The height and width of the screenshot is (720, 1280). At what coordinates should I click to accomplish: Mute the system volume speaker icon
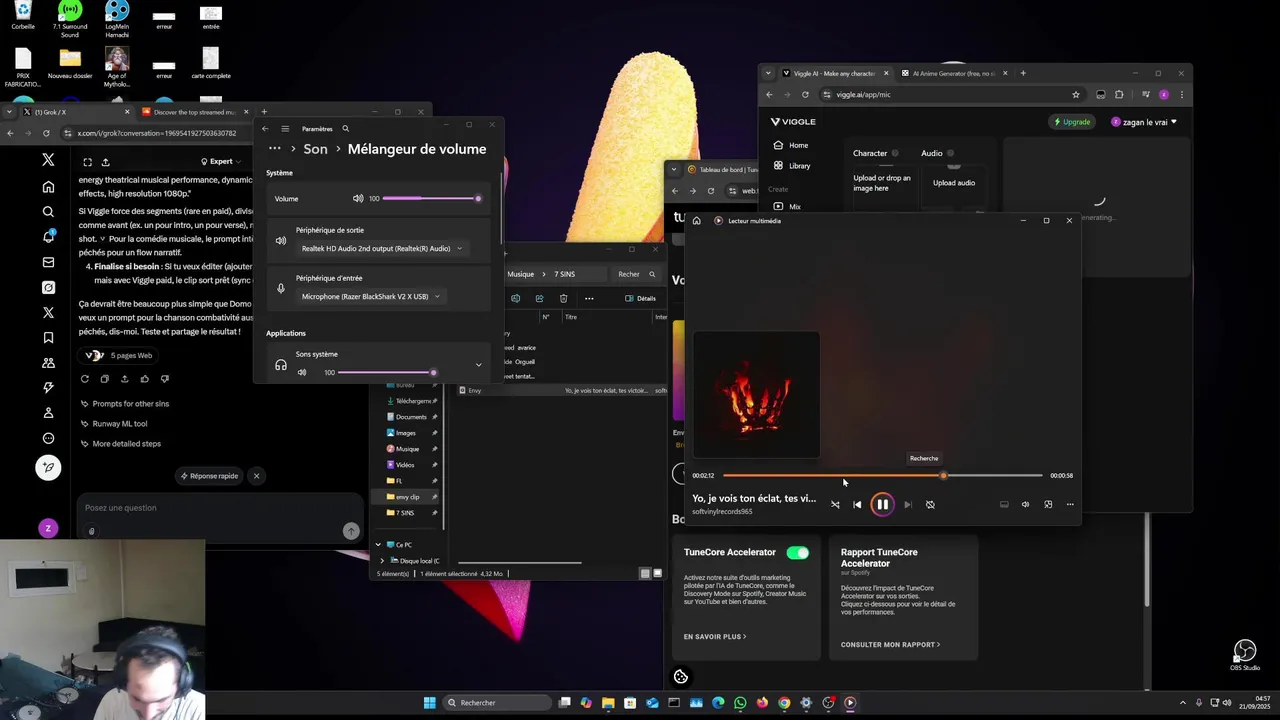tap(358, 199)
